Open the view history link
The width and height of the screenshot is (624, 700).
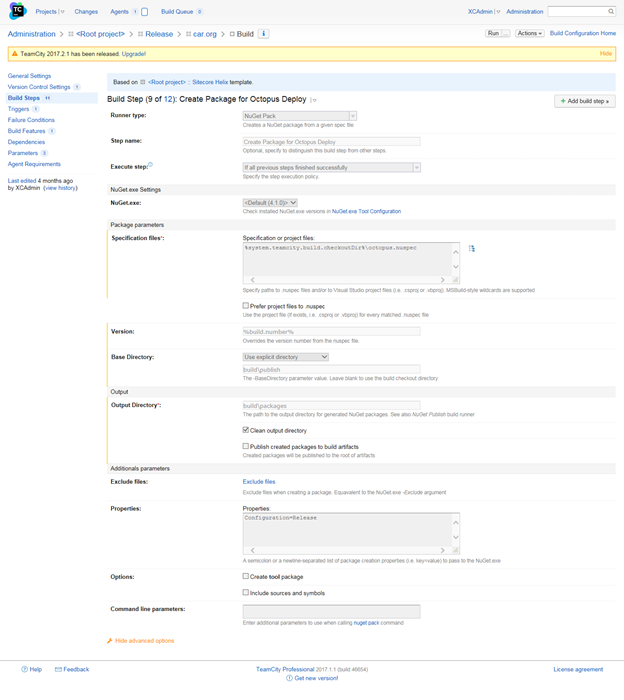pyautogui.click(x=60, y=188)
